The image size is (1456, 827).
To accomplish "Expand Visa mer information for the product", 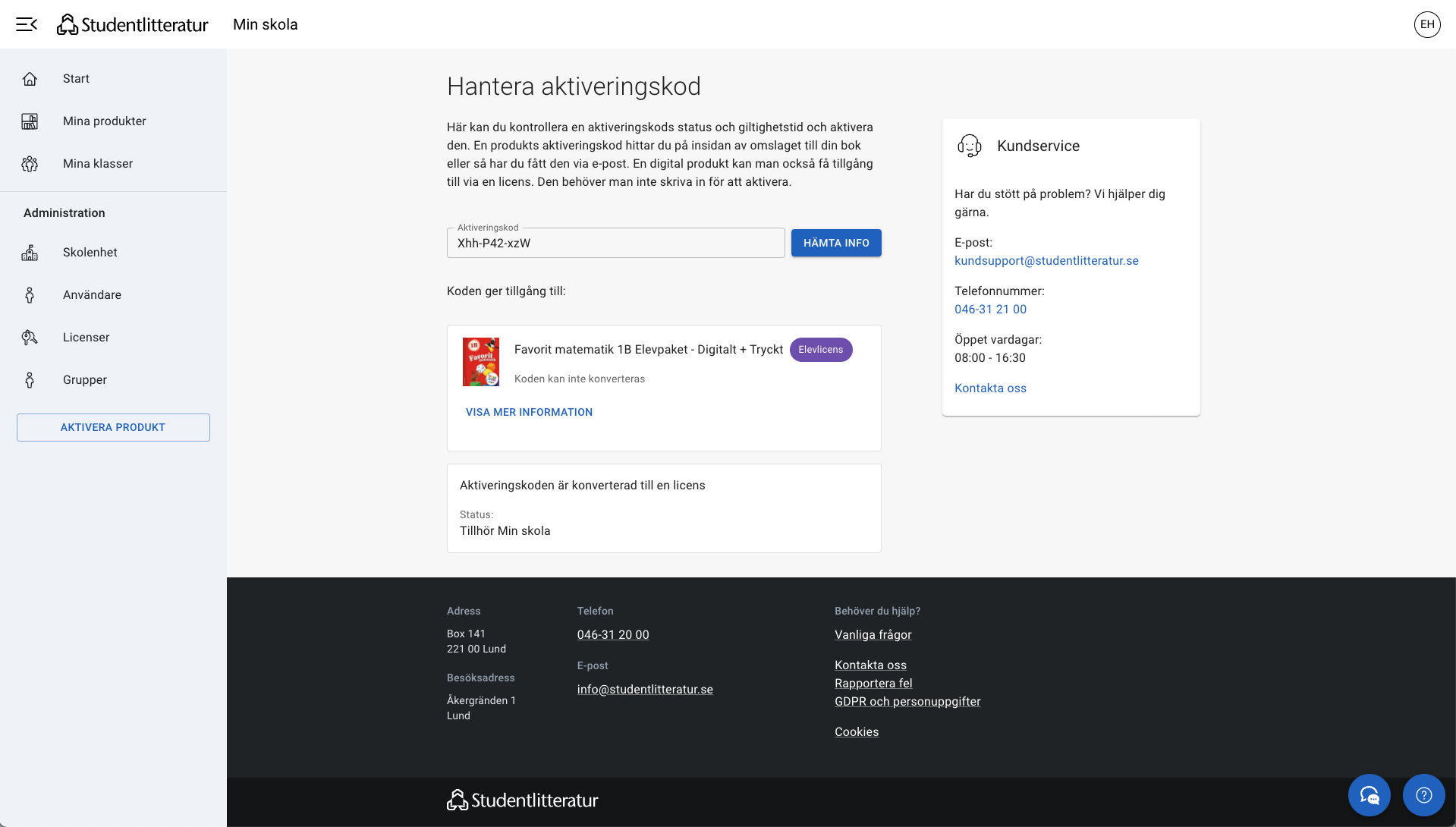I will pyautogui.click(x=529, y=412).
